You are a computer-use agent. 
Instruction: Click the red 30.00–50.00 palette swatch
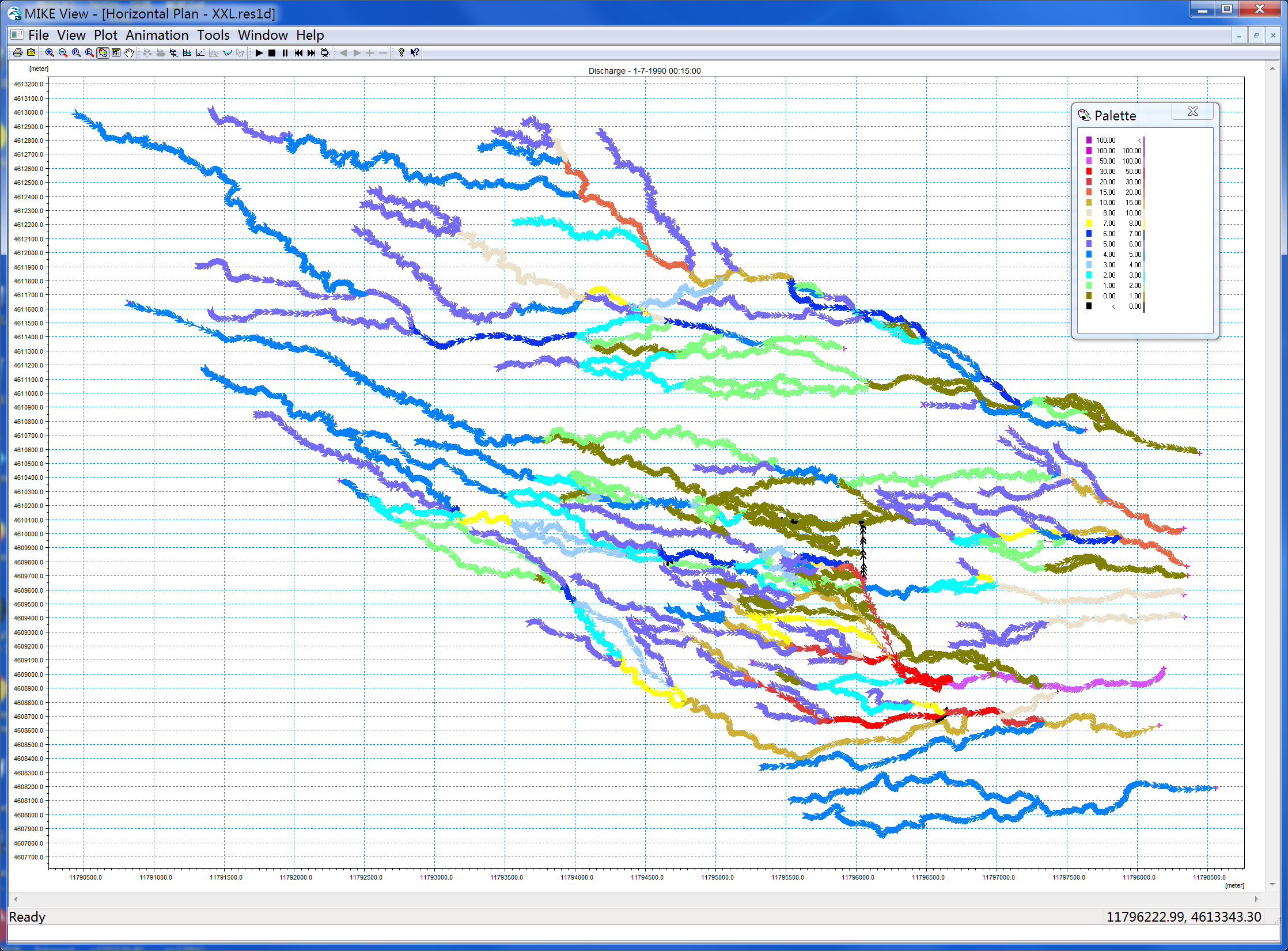(x=1089, y=171)
